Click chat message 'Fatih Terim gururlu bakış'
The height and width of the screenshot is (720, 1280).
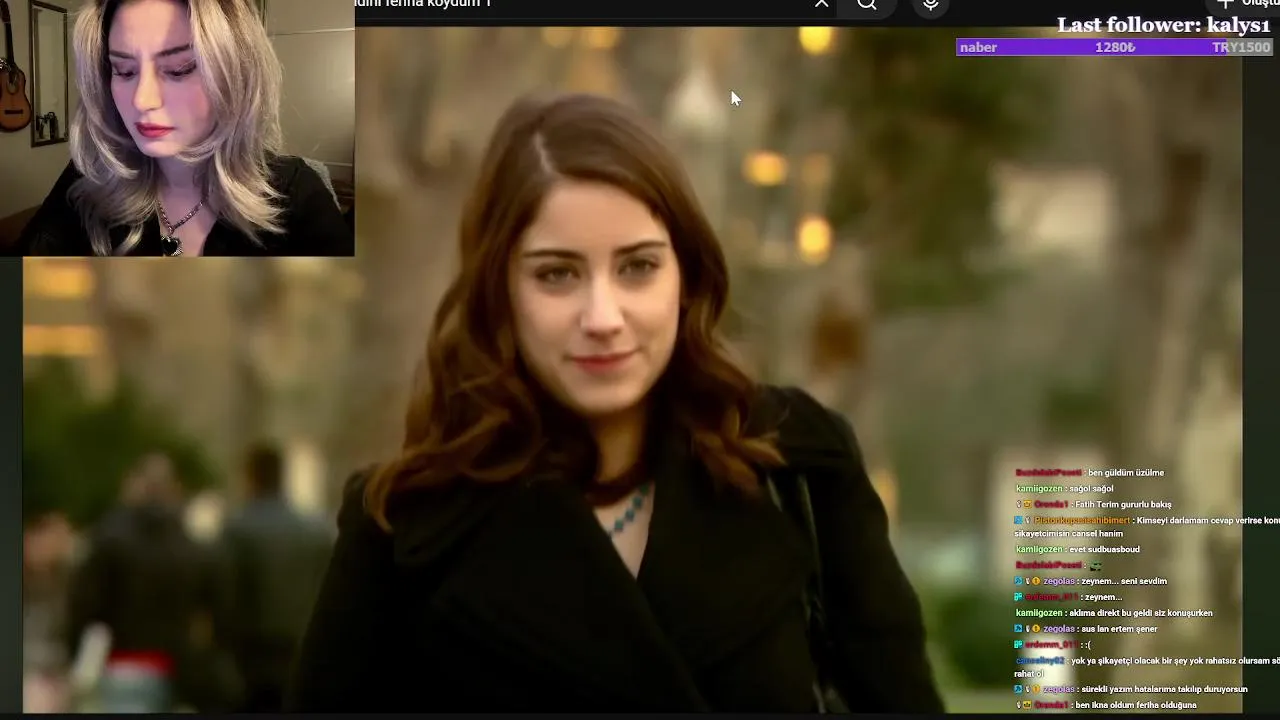click(1122, 505)
